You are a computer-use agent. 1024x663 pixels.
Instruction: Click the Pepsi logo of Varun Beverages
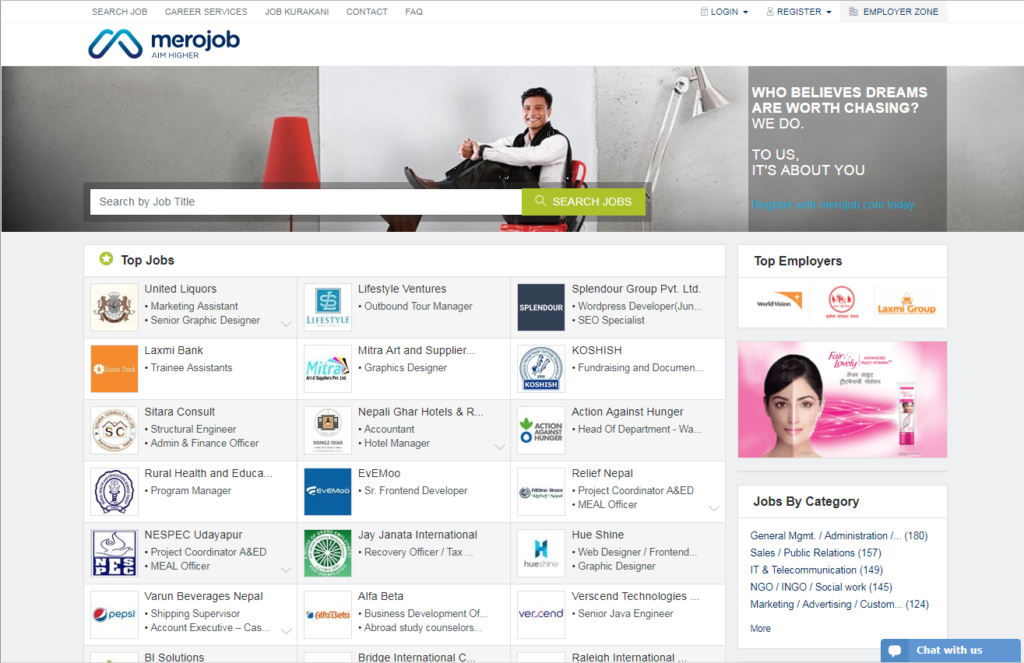(114, 614)
